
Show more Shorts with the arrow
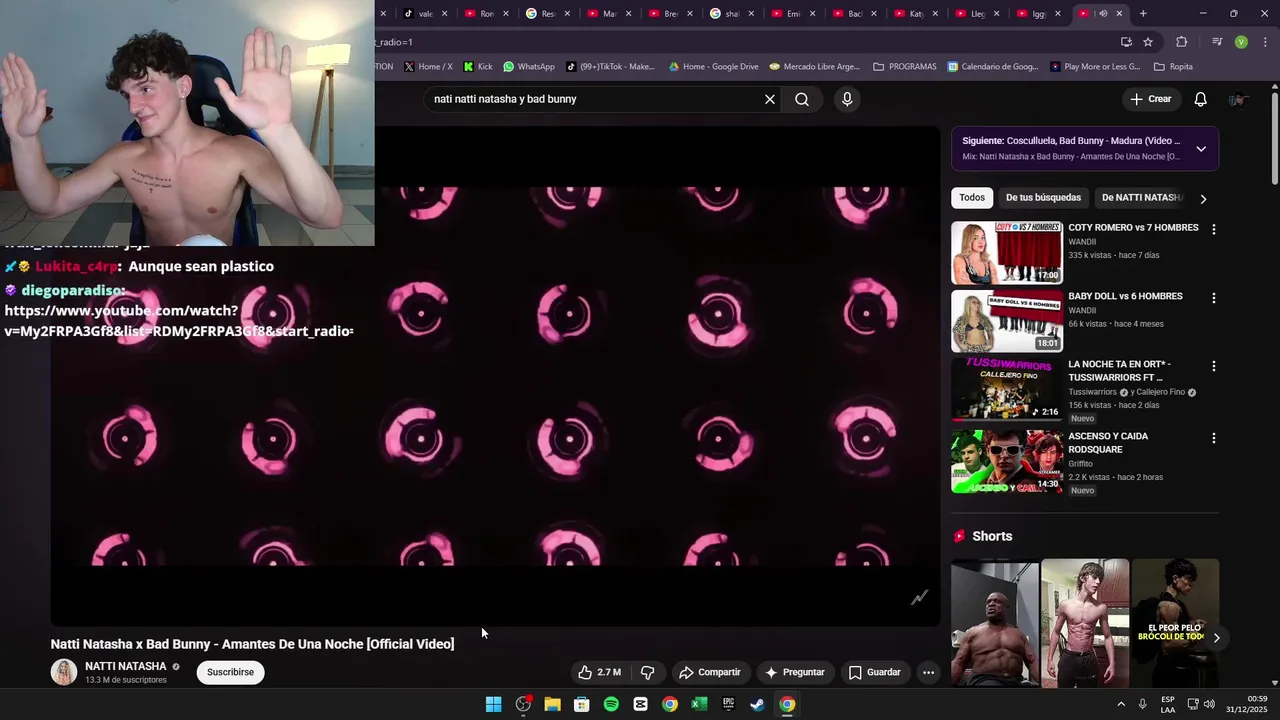pos(1216,638)
